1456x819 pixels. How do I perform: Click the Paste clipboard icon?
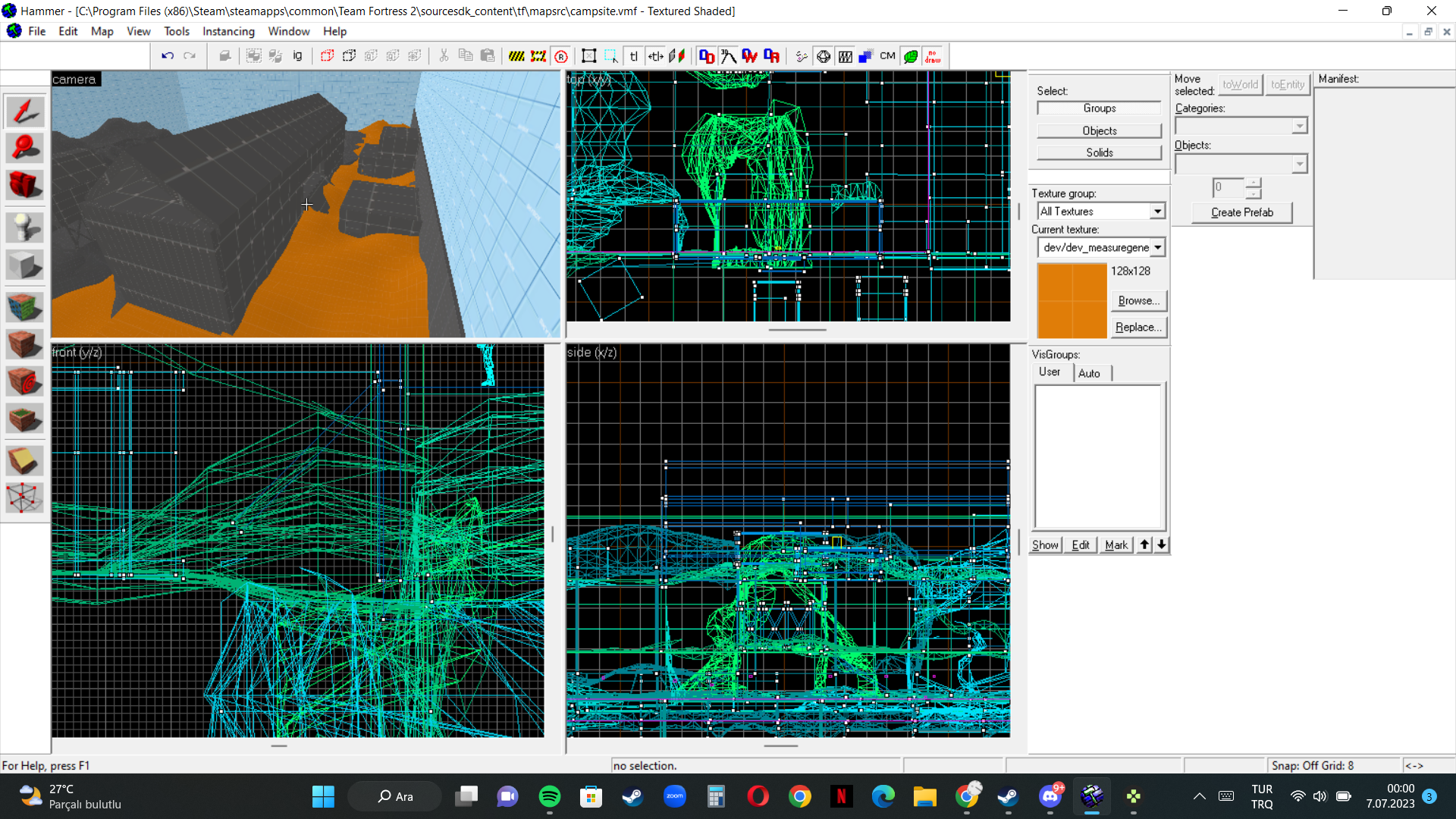coord(488,56)
